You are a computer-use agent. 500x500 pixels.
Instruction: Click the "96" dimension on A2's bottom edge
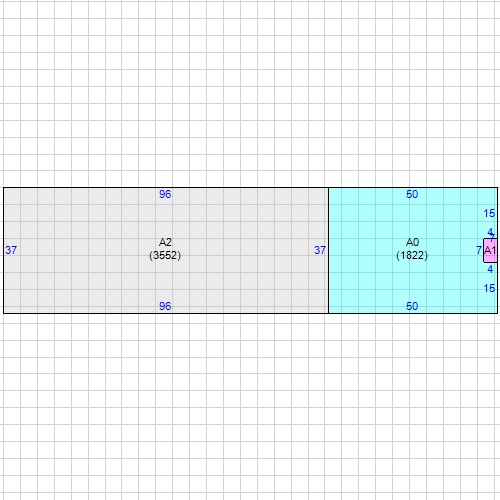[165, 306]
